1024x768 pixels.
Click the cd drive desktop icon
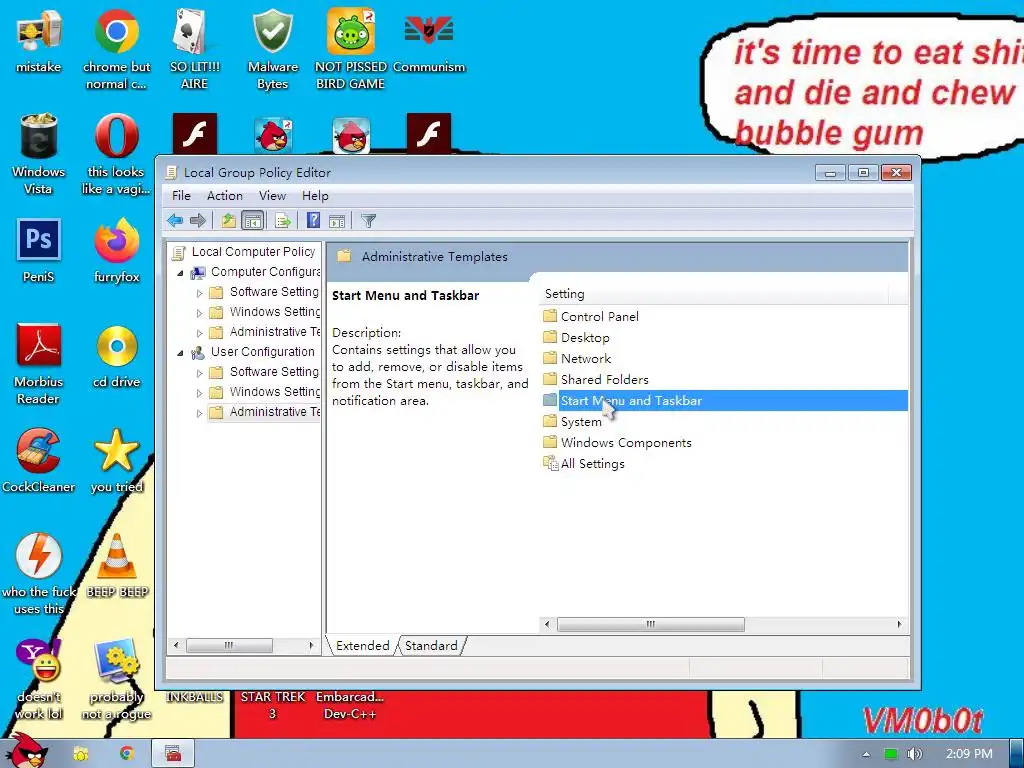click(x=116, y=356)
